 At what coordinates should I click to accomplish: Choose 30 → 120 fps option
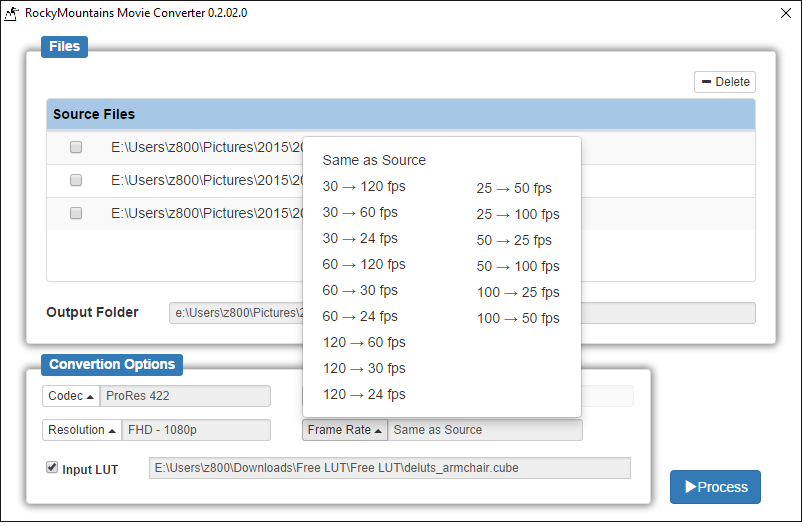point(364,186)
